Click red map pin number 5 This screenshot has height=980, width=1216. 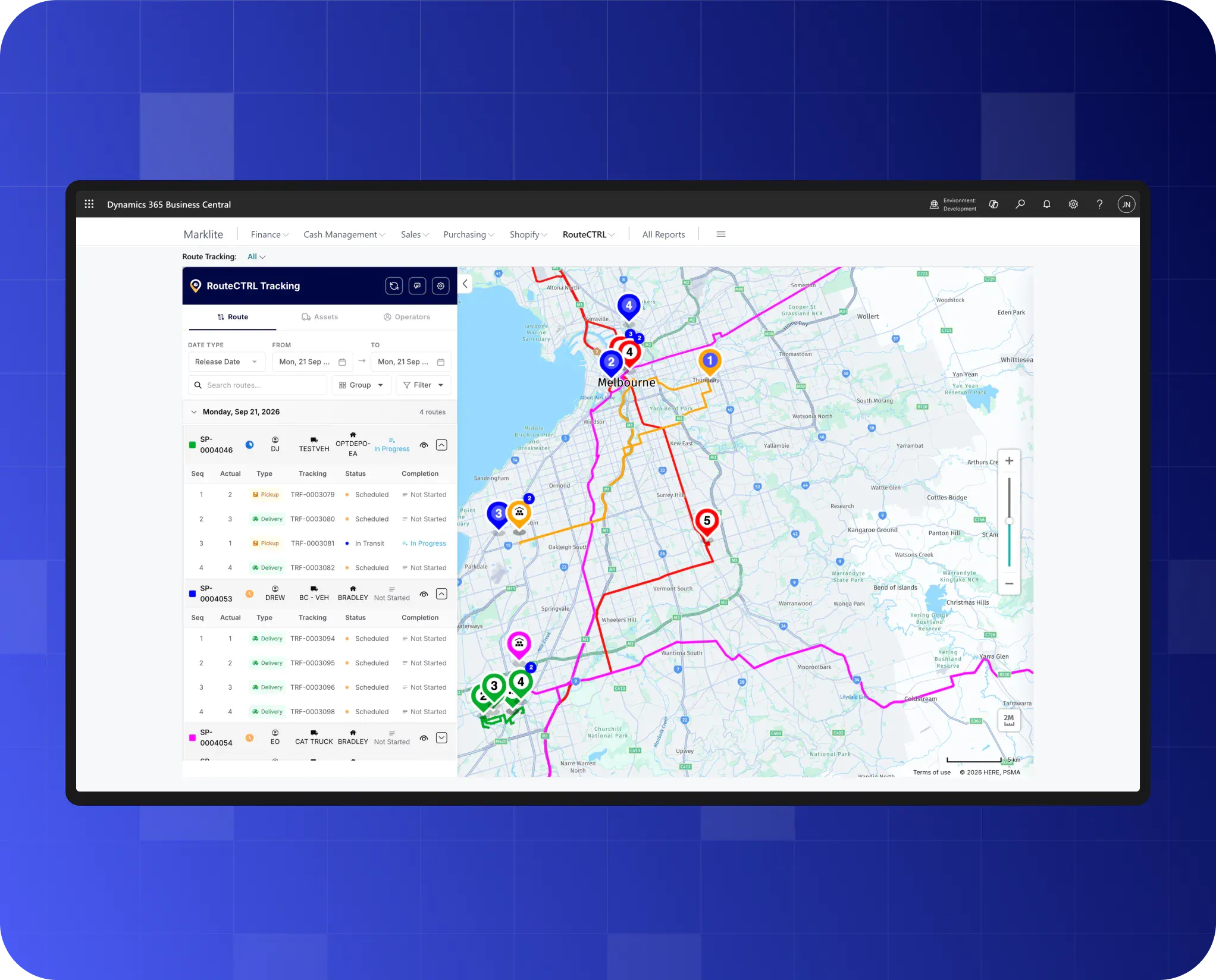(707, 522)
